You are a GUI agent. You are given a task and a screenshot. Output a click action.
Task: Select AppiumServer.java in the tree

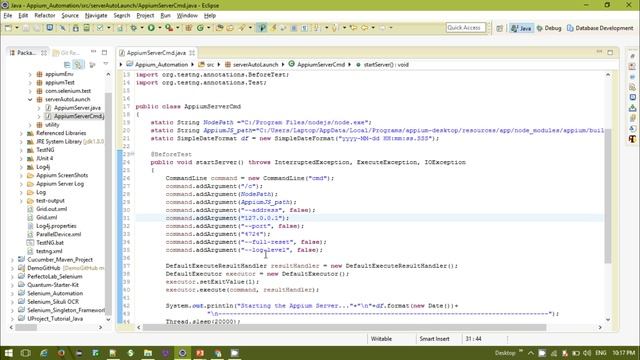pyautogui.click(x=77, y=108)
